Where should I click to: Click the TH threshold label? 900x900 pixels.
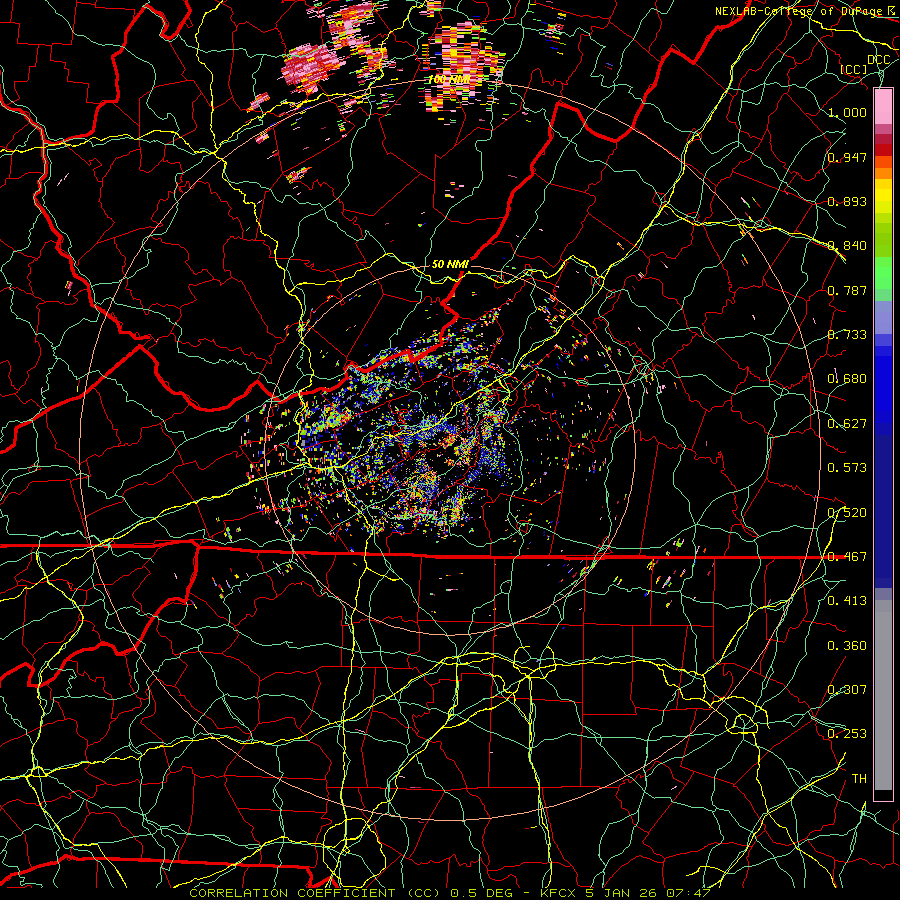point(859,779)
